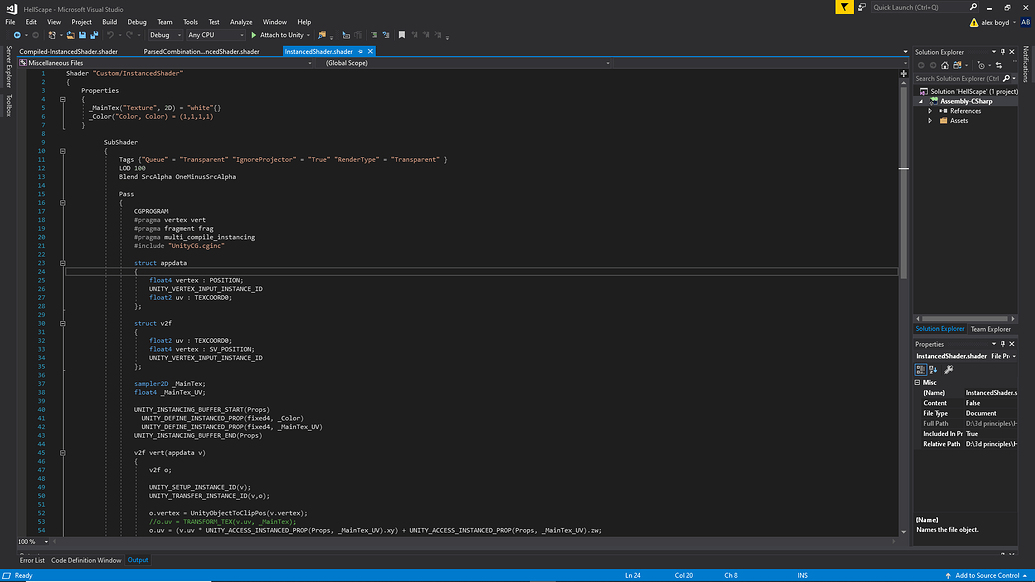Toggle auto-hide pin on Solution Explorer panel
Image resolution: width=1035 pixels, height=582 pixels.
(x=1005, y=51)
